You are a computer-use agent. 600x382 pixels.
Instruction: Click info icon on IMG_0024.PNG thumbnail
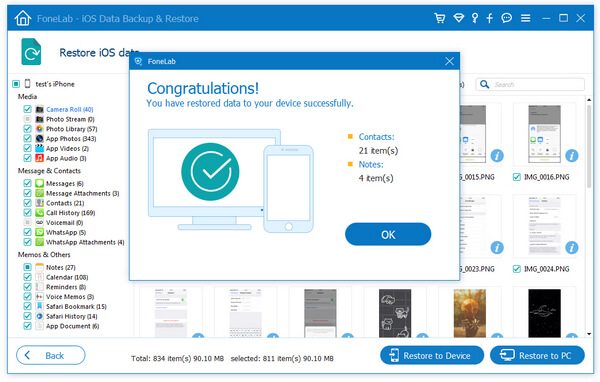click(x=572, y=247)
